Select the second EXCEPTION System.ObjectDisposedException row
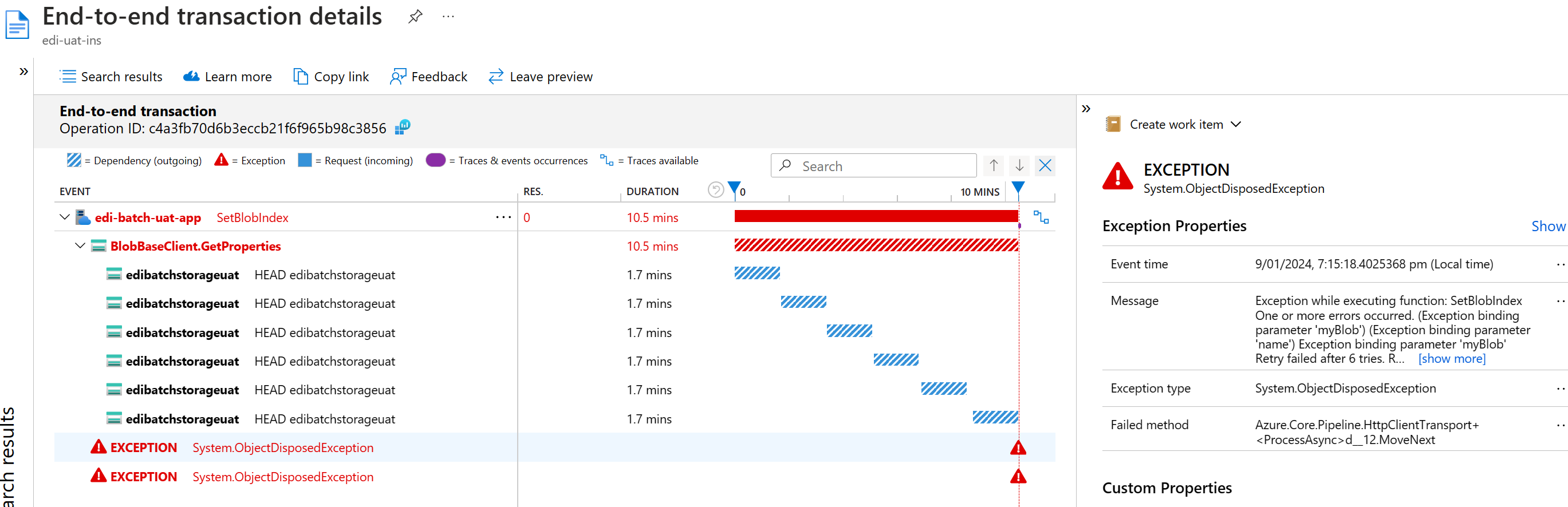 (554, 477)
